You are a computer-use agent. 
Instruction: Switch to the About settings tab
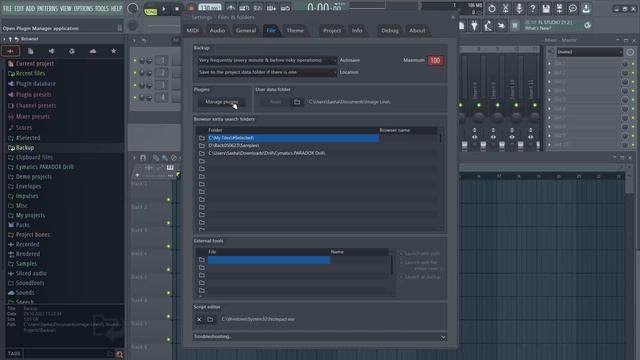pos(417,31)
